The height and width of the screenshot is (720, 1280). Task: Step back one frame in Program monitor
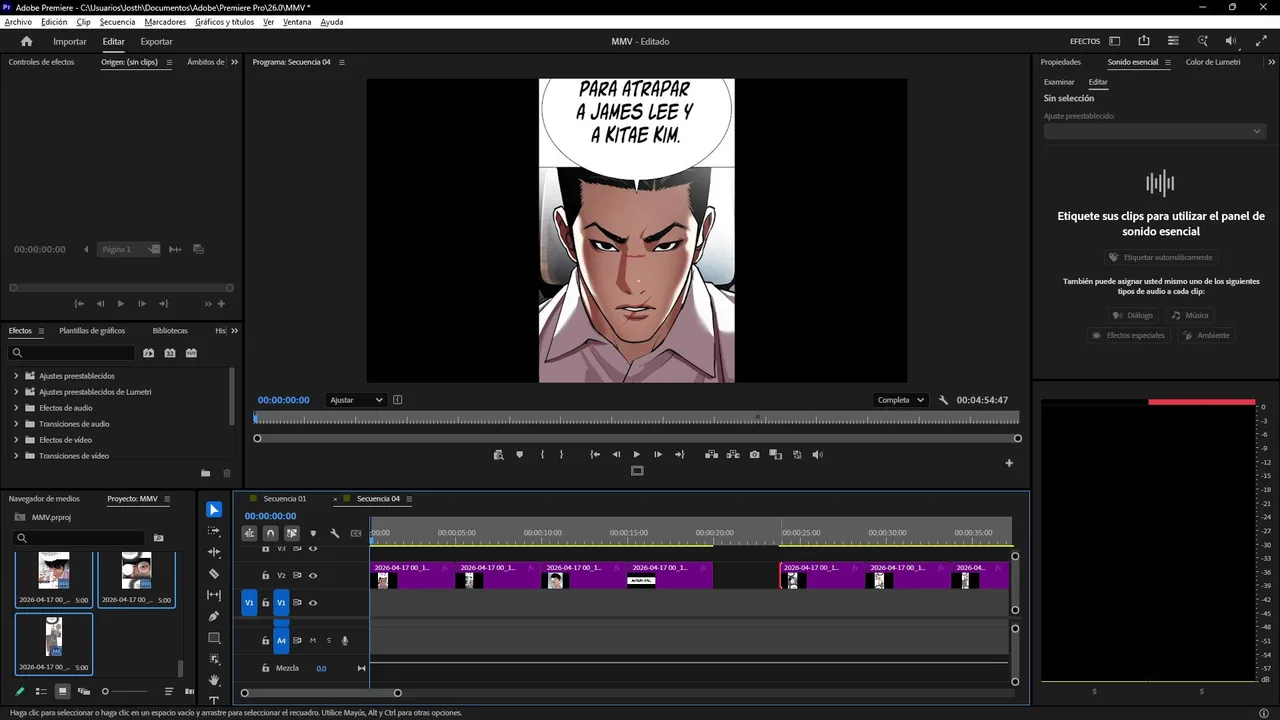(616, 455)
